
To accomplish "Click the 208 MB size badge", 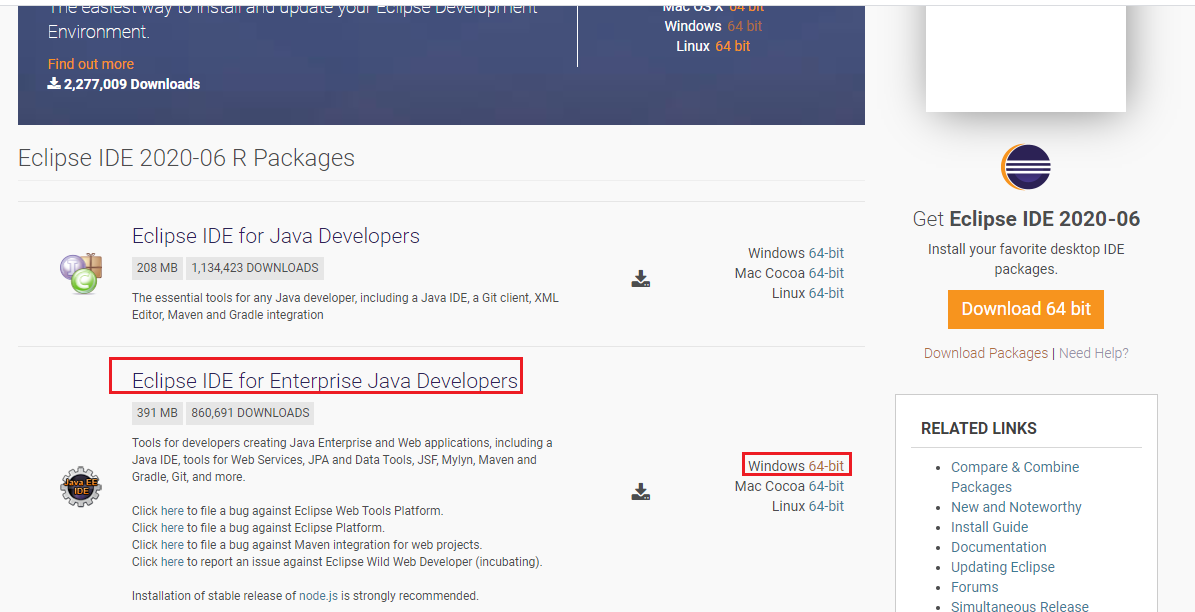I will (157, 268).
